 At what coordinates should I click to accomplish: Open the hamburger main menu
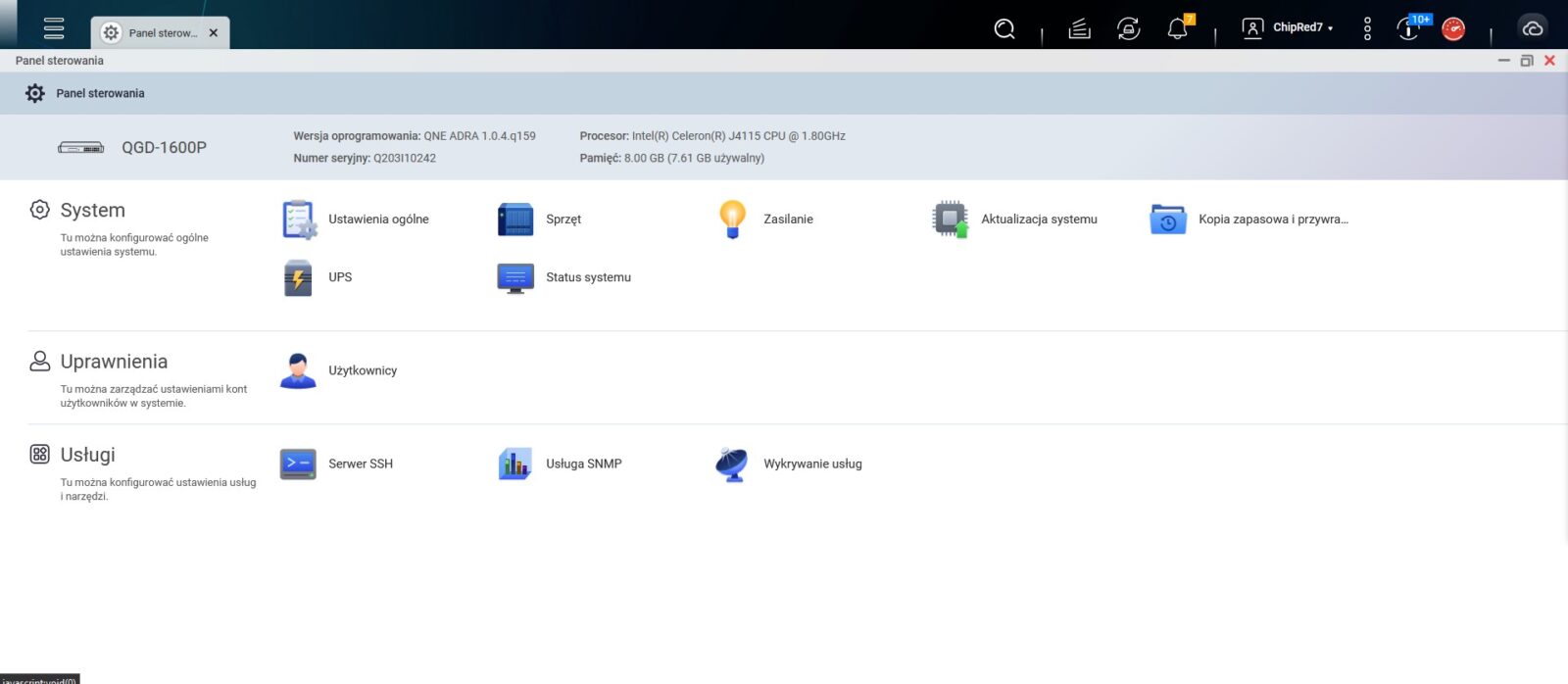[x=54, y=29]
